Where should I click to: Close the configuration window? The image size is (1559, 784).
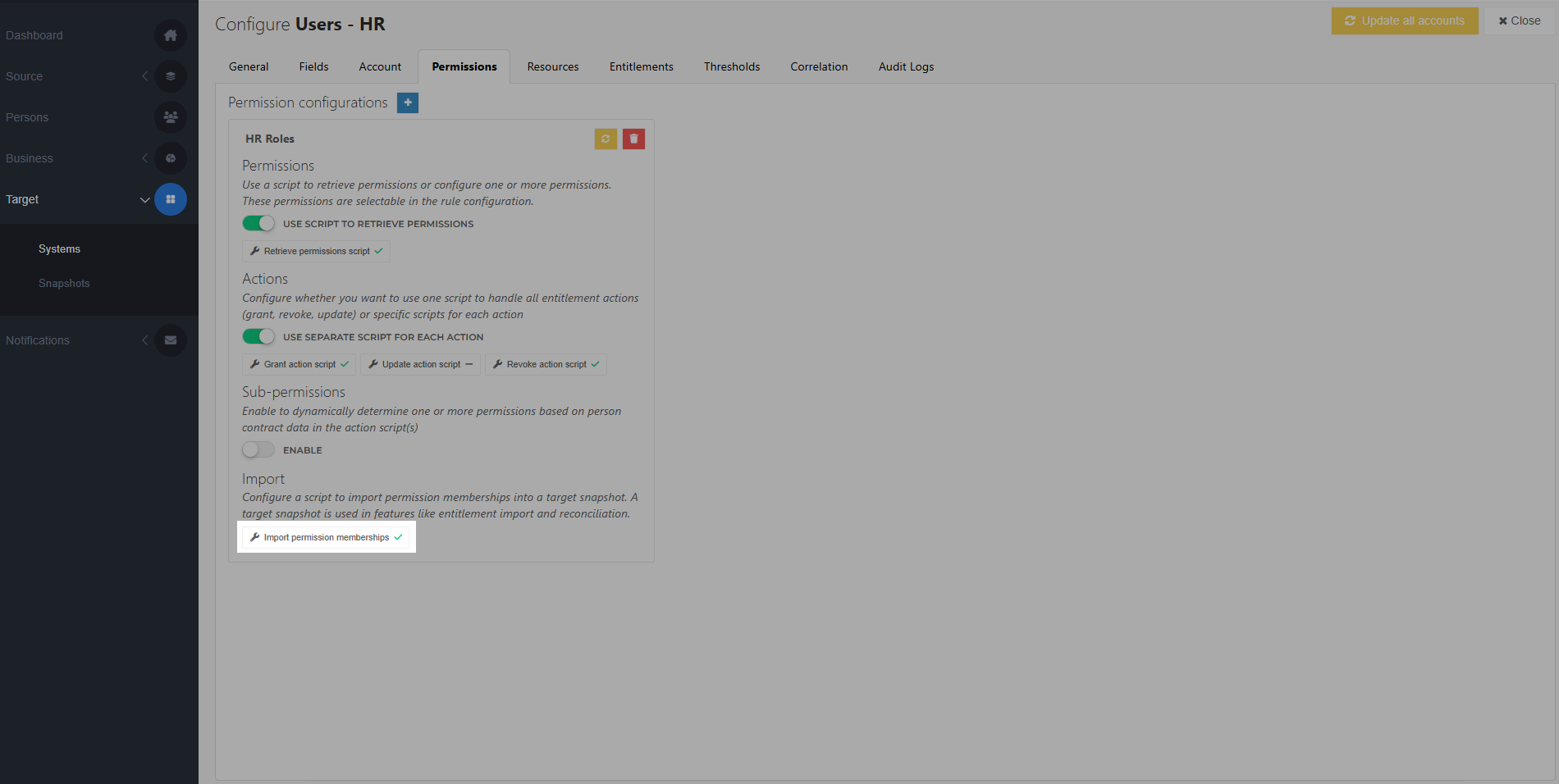[x=1520, y=21]
